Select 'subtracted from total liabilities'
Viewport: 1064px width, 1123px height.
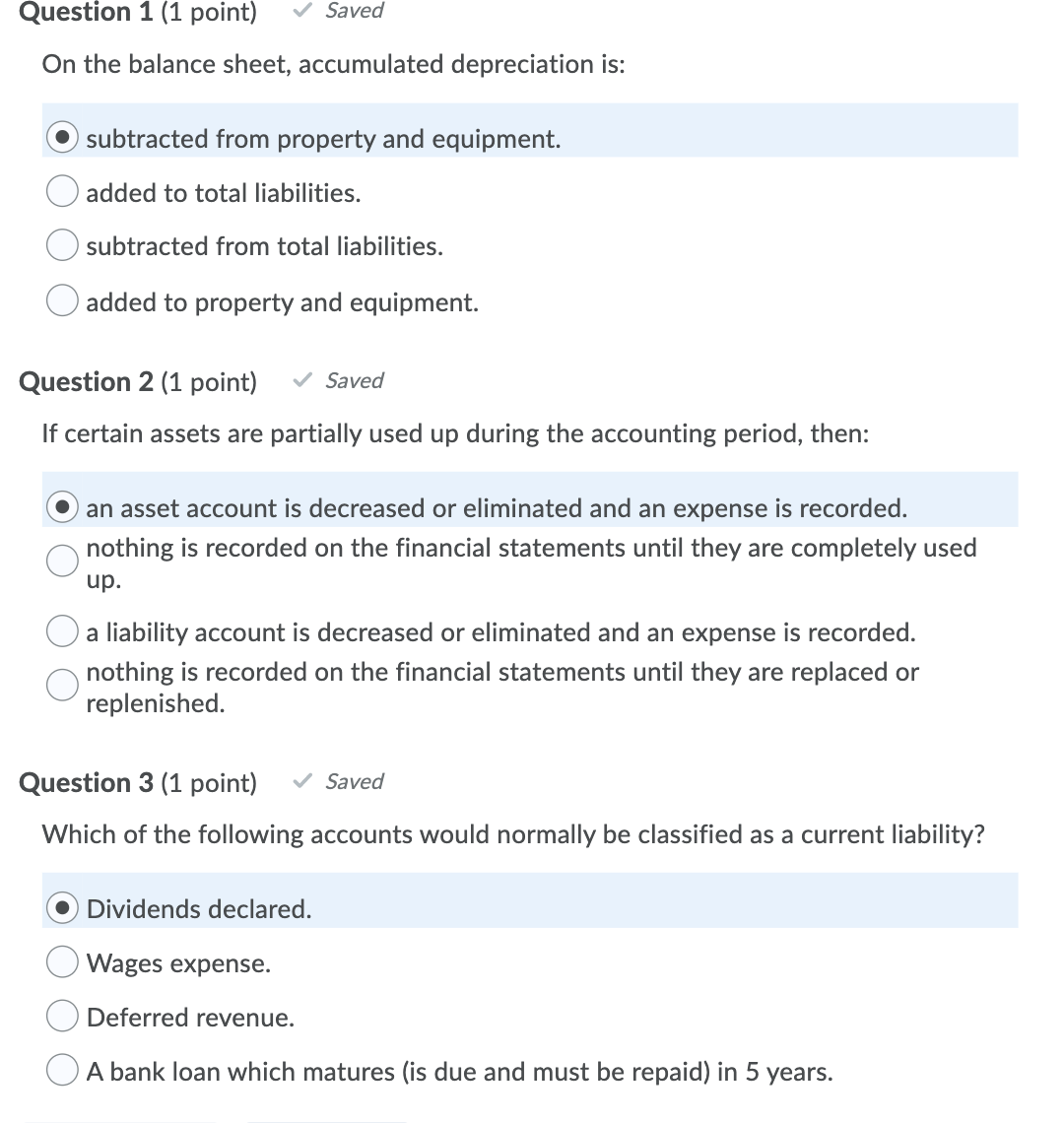61,245
